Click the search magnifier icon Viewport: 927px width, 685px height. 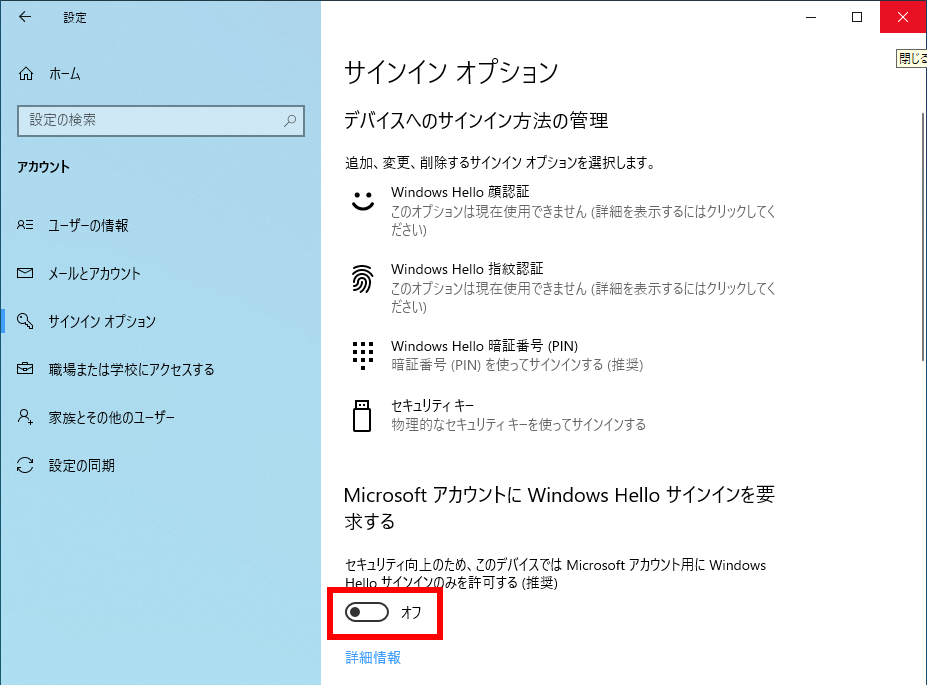[x=290, y=121]
